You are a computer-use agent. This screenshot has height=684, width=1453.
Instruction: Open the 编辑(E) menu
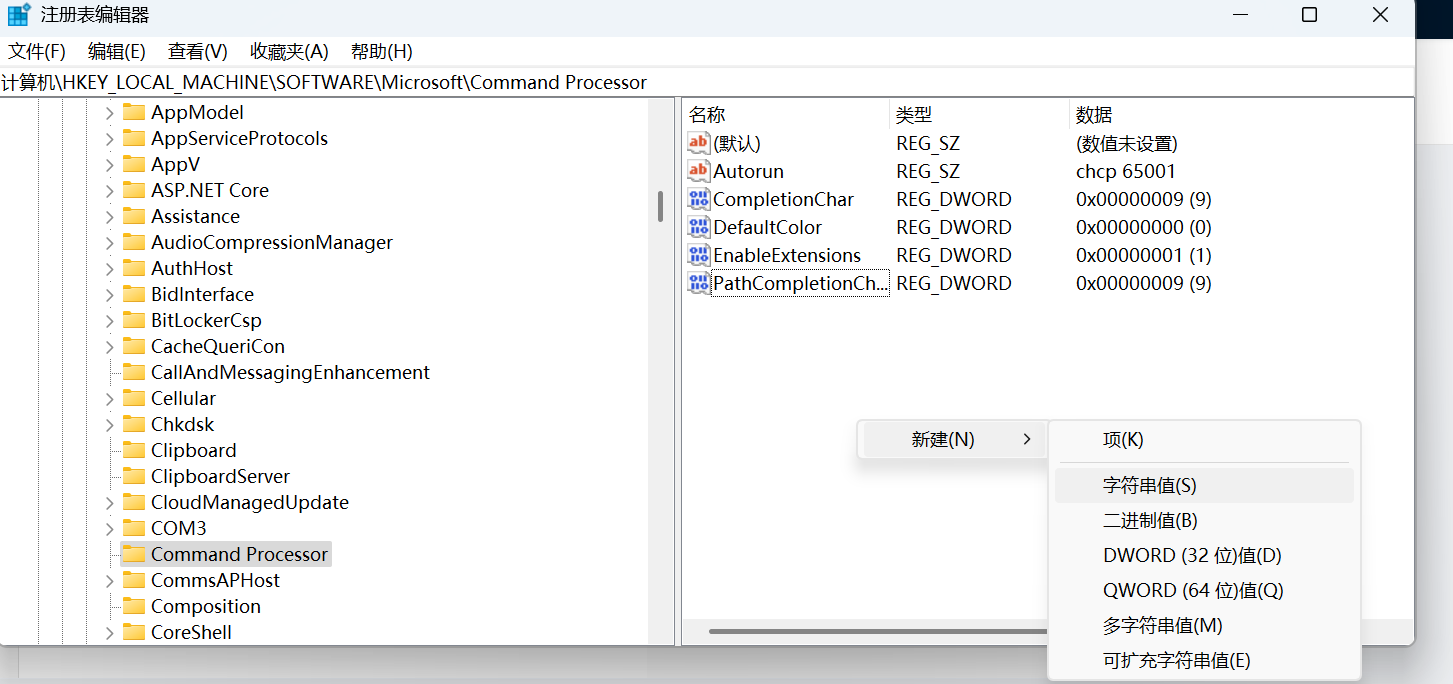click(117, 51)
